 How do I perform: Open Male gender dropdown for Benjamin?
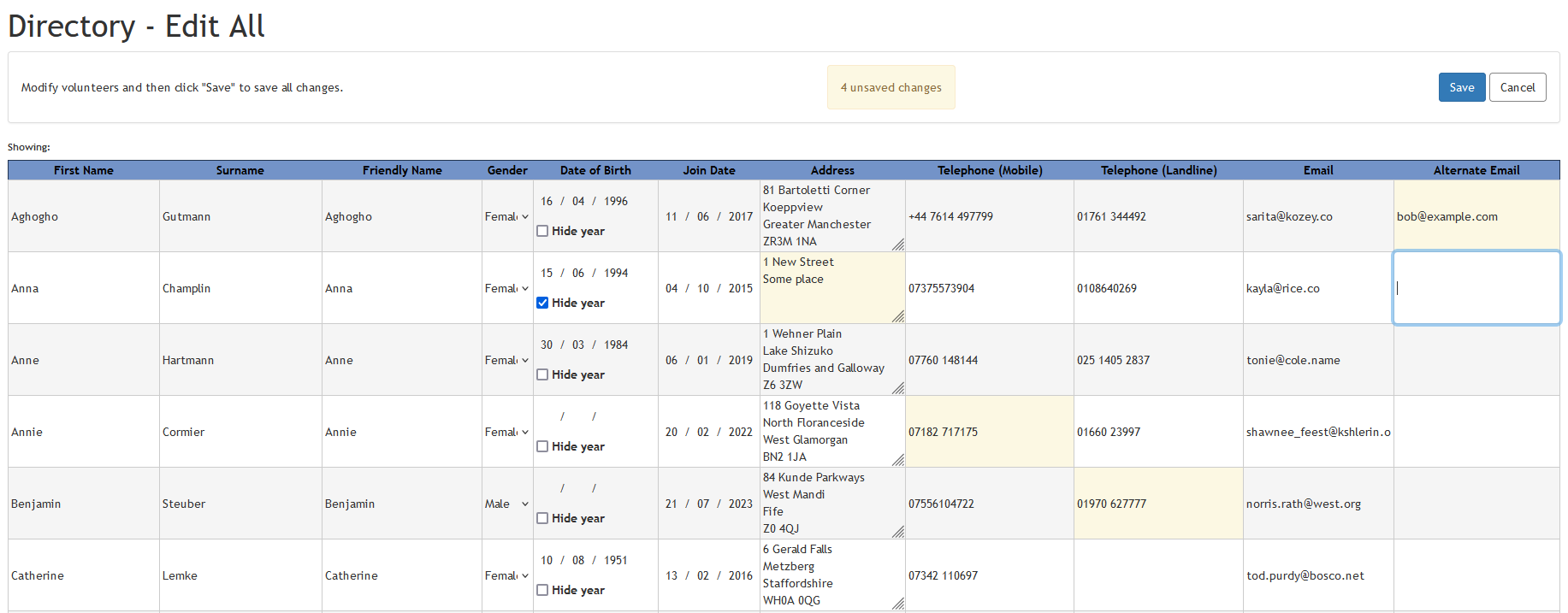pos(507,504)
